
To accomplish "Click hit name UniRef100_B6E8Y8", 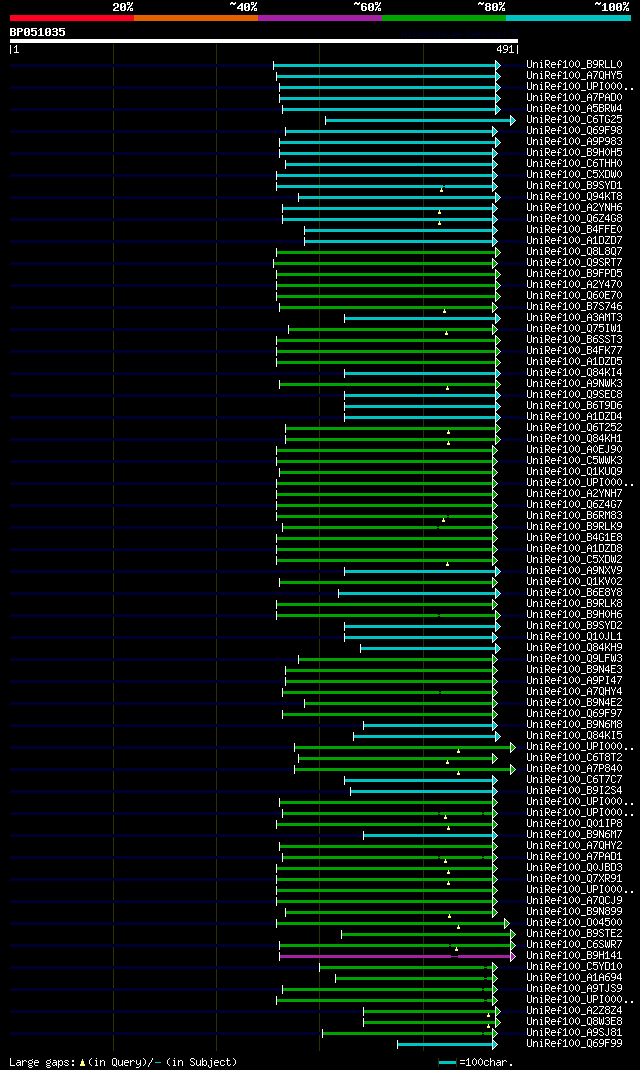I will [574, 592].
